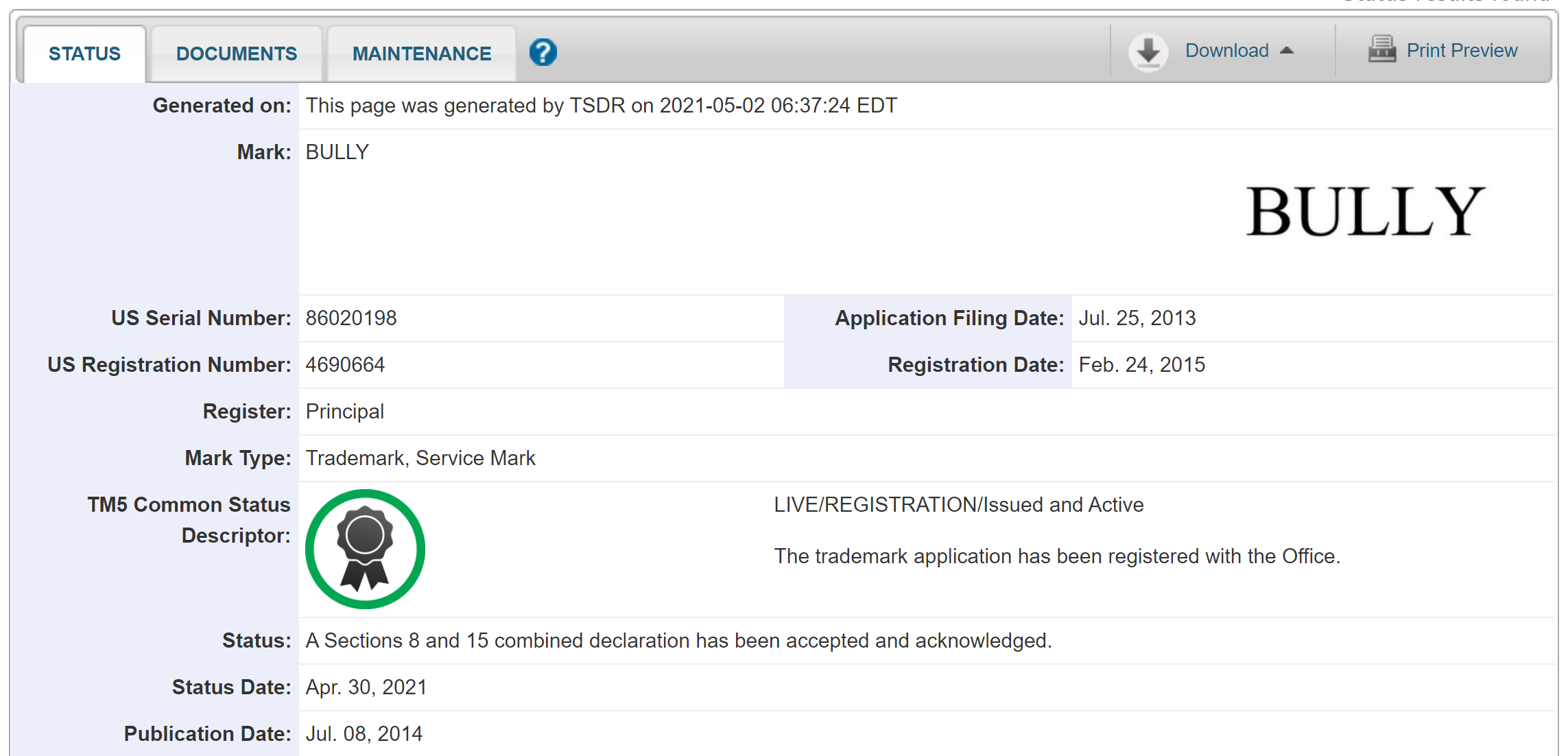Click the Registration Date value Feb. 24, 2015
This screenshot has height=756, width=1568.
(x=1142, y=365)
